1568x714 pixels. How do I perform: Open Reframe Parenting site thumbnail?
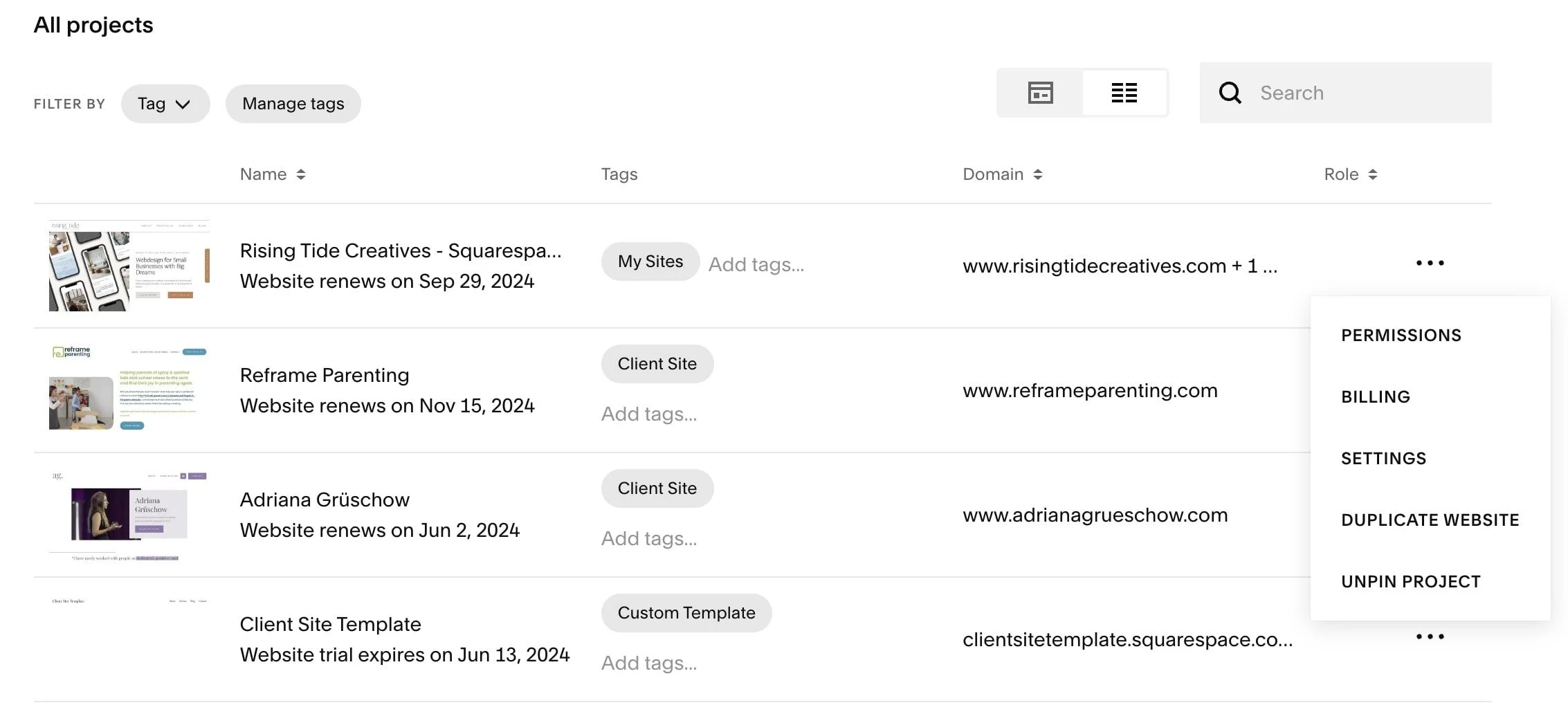tap(129, 389)
